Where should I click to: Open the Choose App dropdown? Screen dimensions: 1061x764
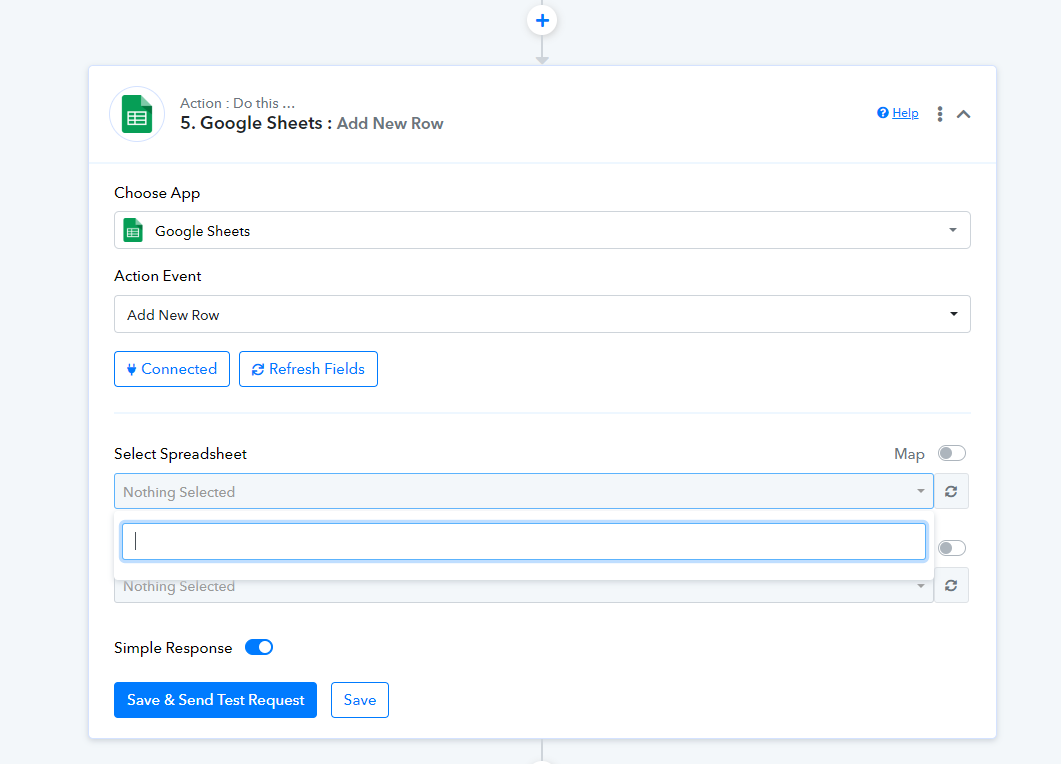(542, 230)
